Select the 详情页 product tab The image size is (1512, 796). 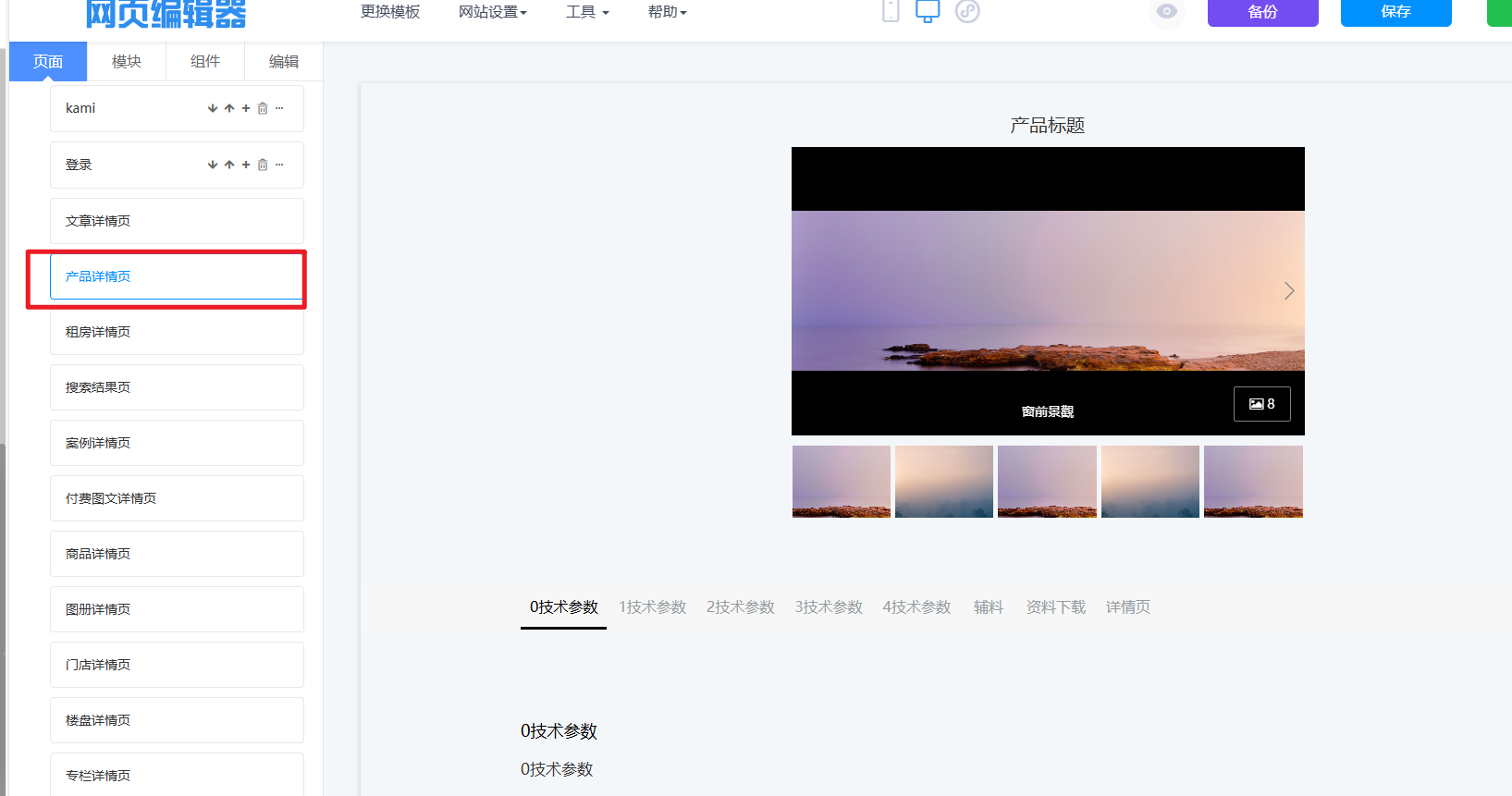1128,607
